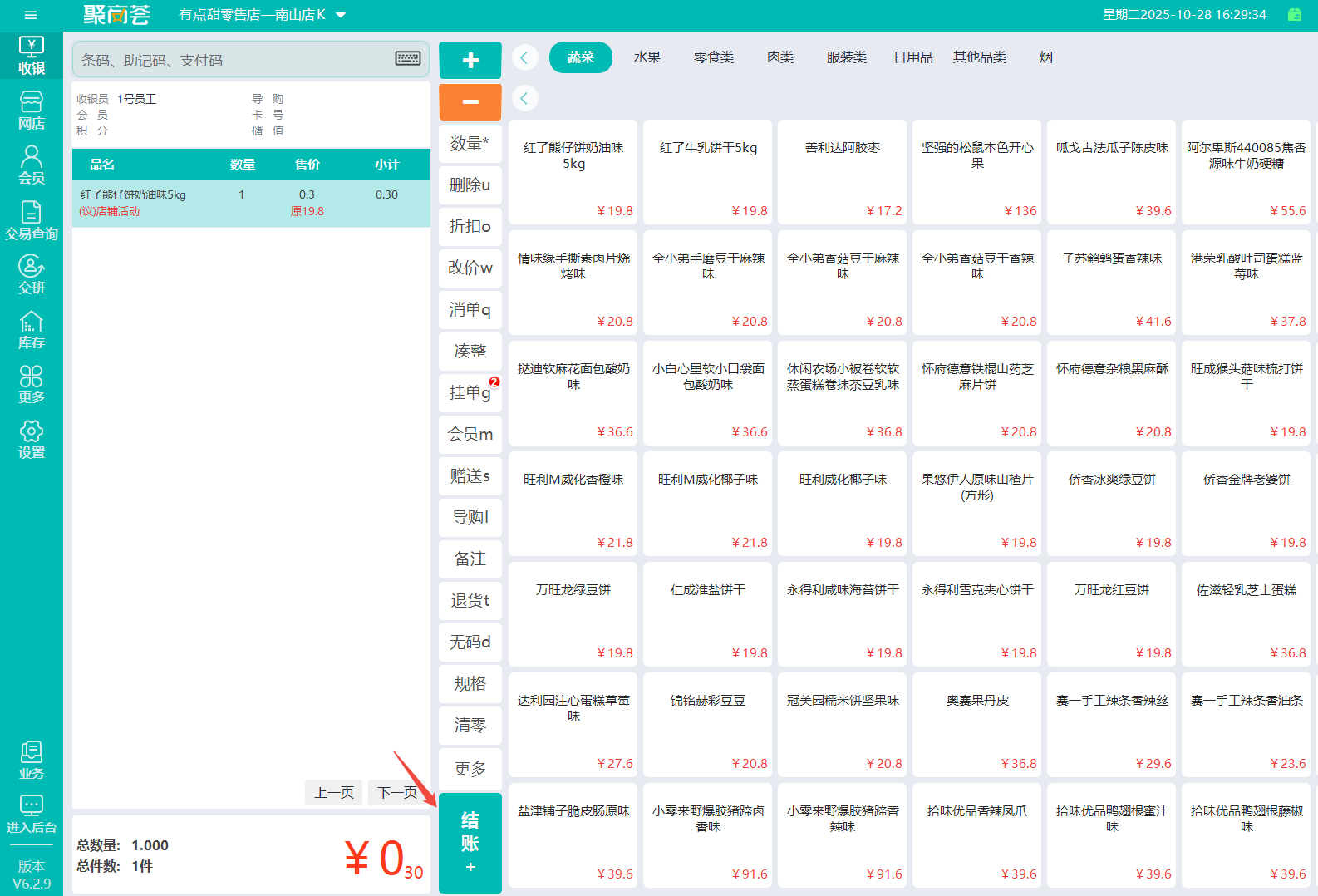Open the 库存 inventory icon
Screen dimensions: 1318x896
[32, 330]
